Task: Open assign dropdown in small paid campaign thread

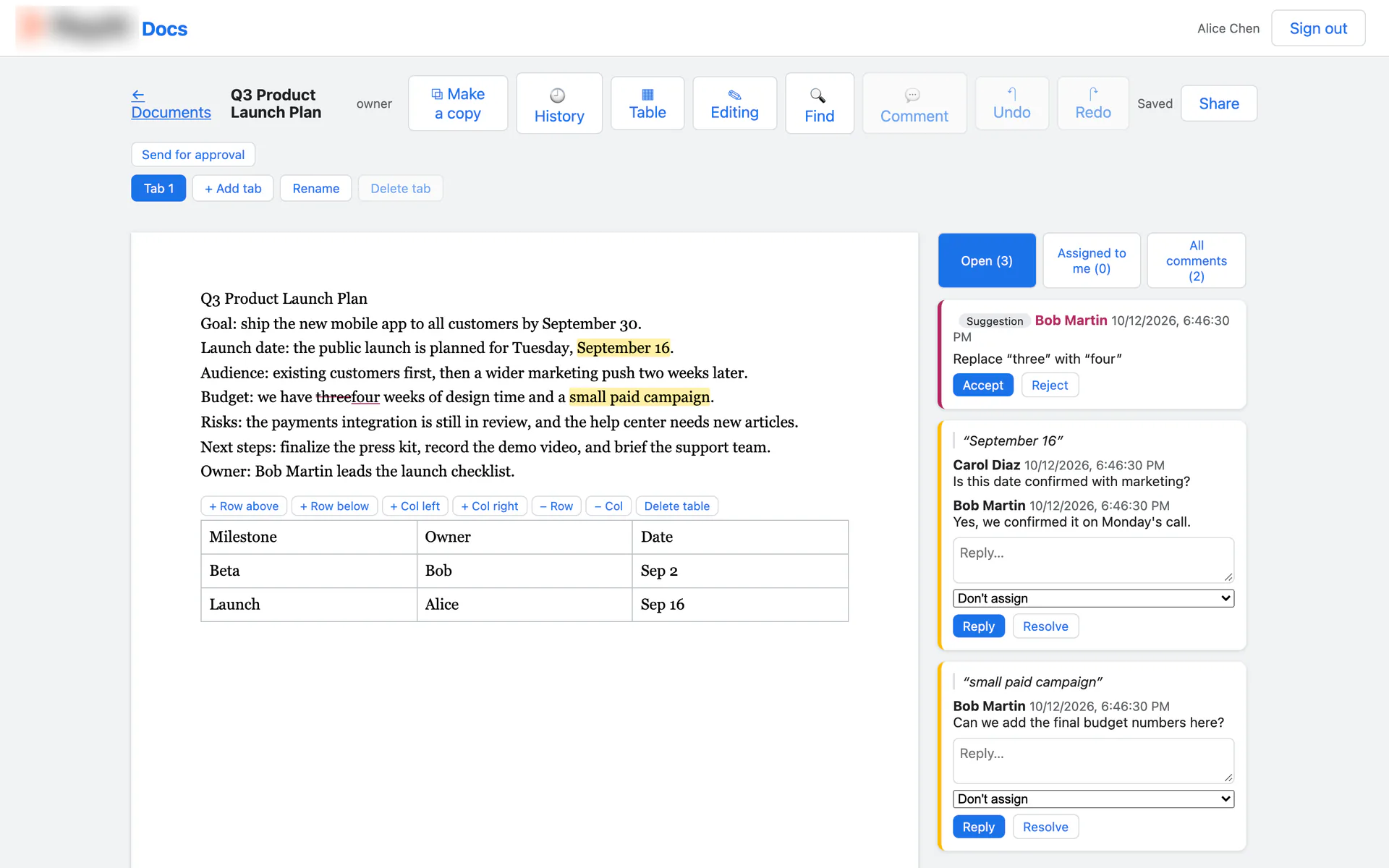Action: (x=1093, y=799)
